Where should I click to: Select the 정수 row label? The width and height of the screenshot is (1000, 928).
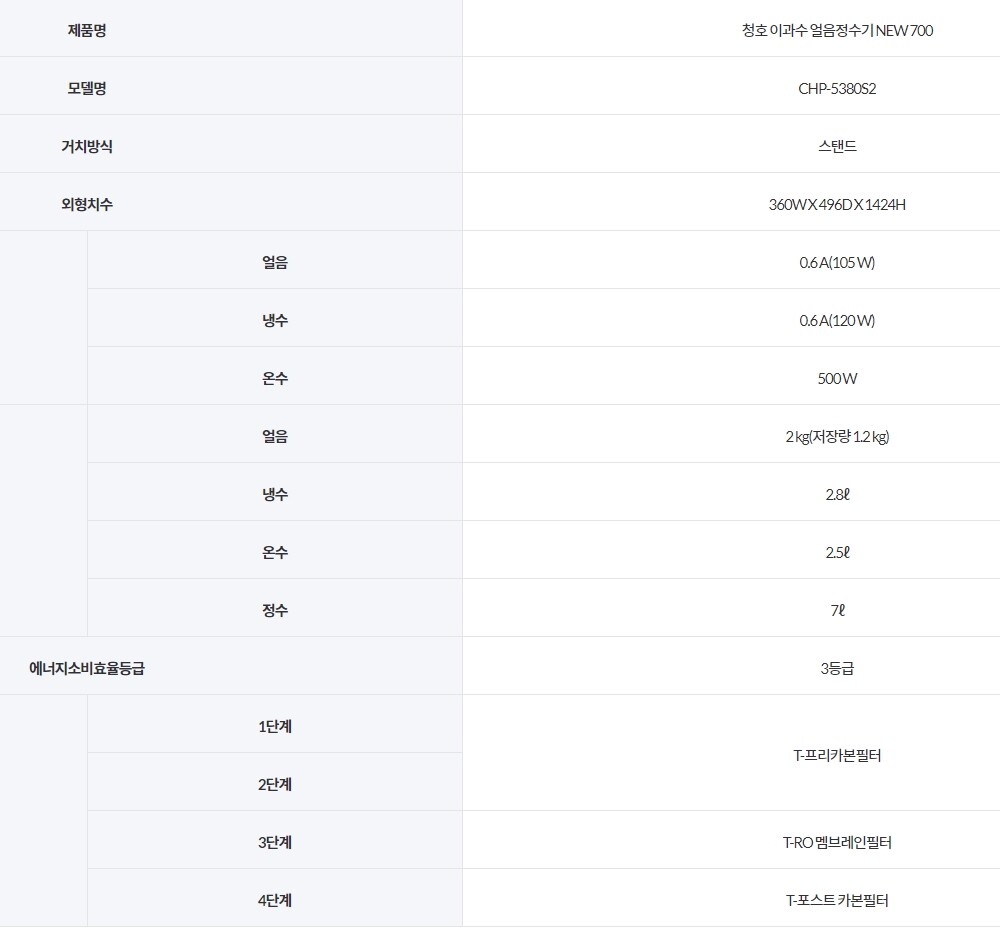[274, 610]
